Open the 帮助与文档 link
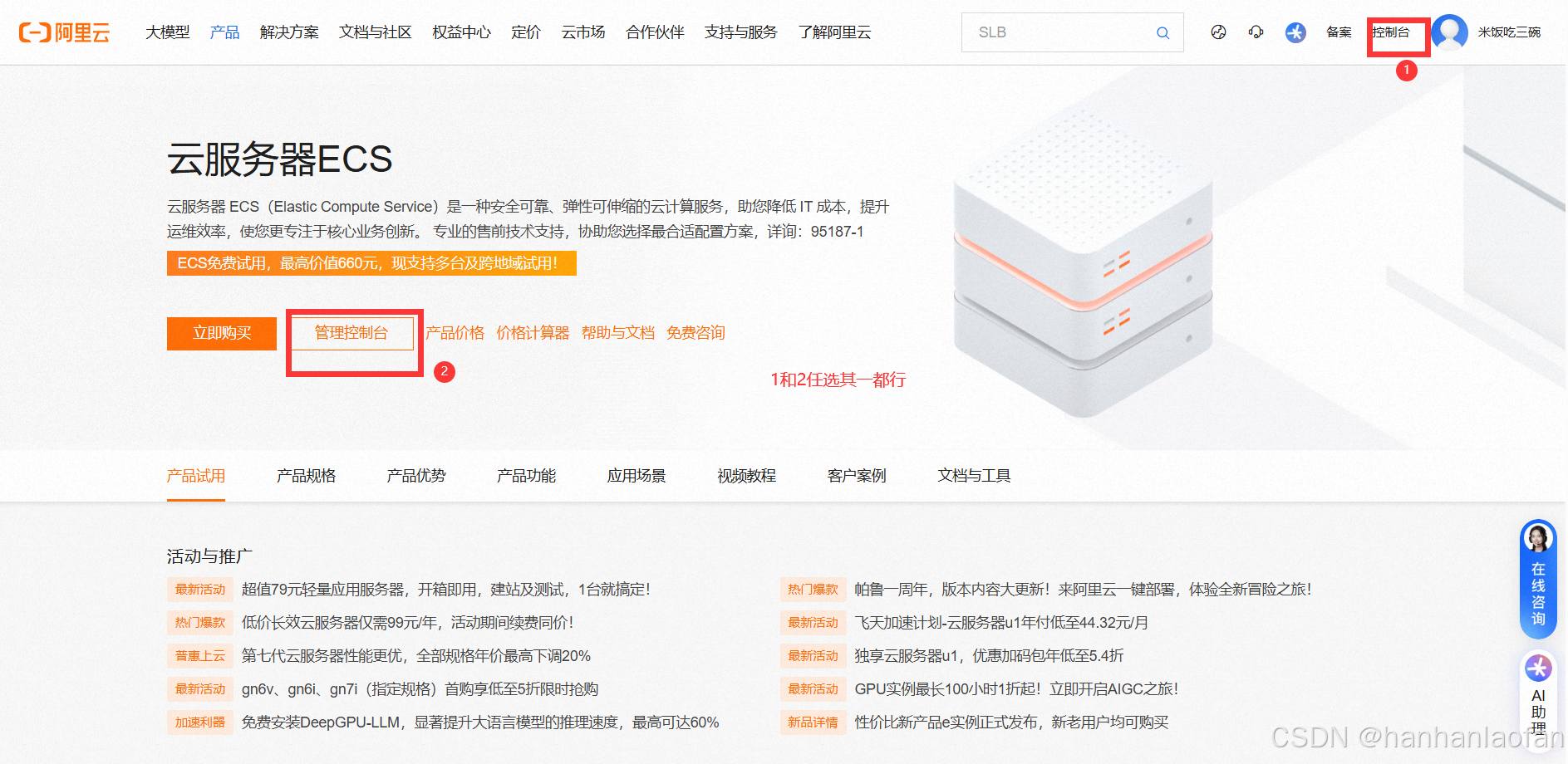 (x=618, y=333)
